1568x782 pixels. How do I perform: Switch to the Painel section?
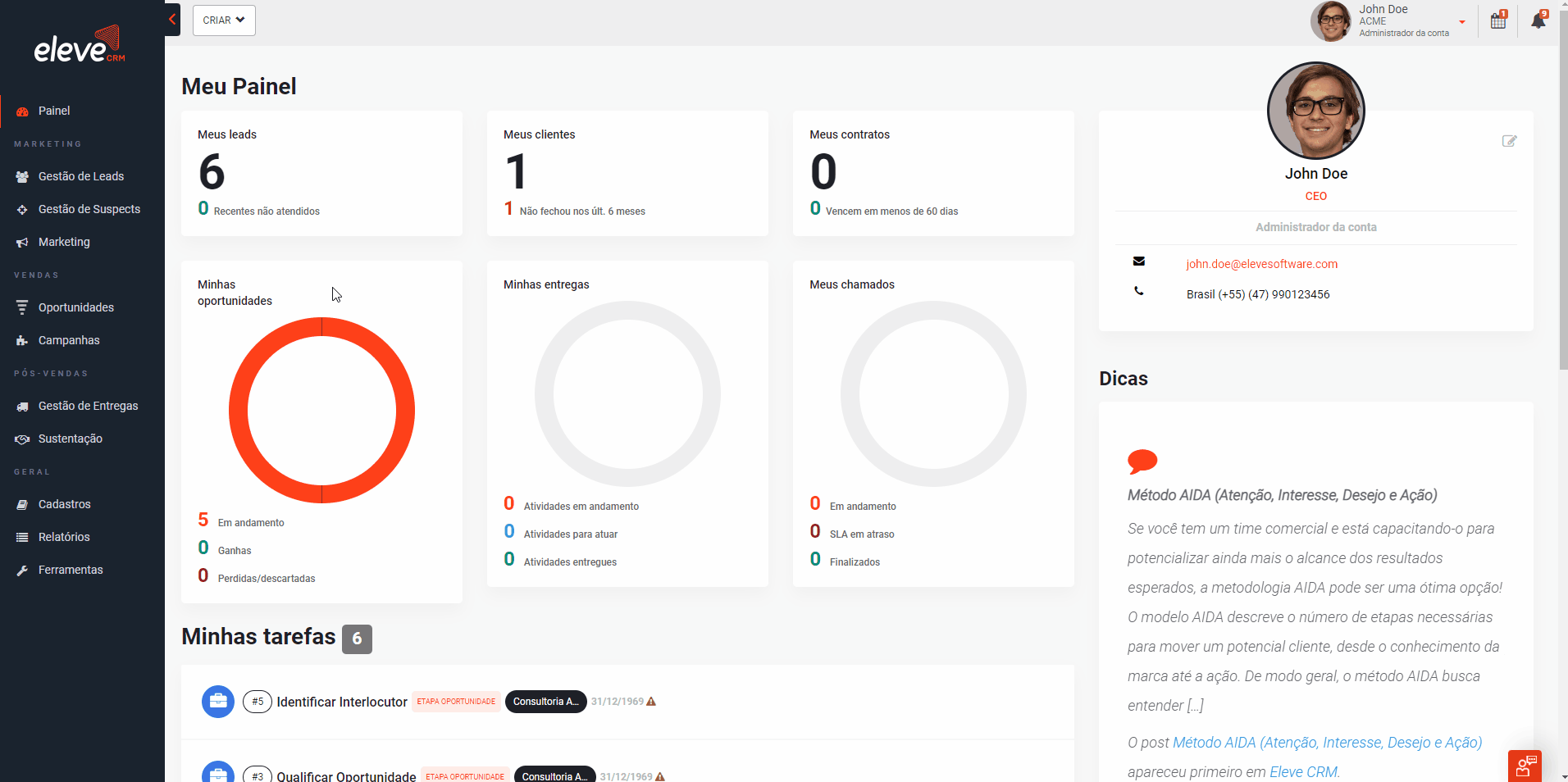pos(55,111)
